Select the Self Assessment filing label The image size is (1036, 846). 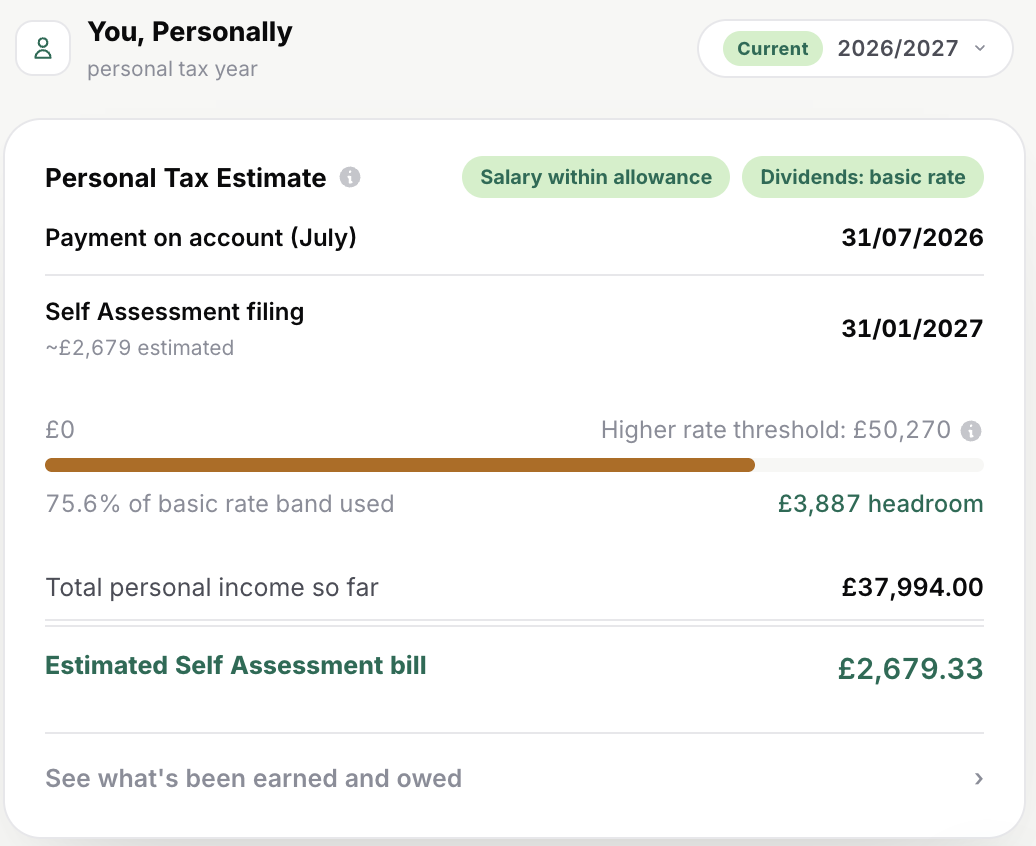[x=174, y=311]
